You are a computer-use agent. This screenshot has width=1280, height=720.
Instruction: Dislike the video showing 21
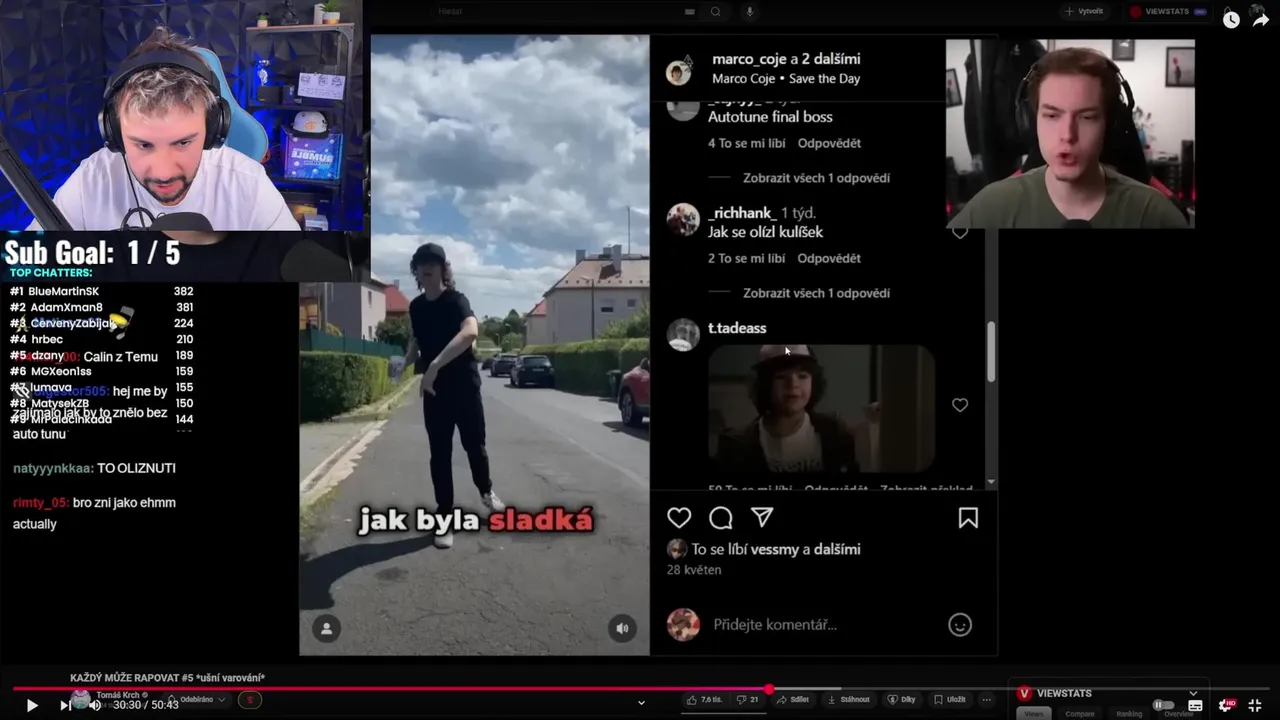click(748, 700)
